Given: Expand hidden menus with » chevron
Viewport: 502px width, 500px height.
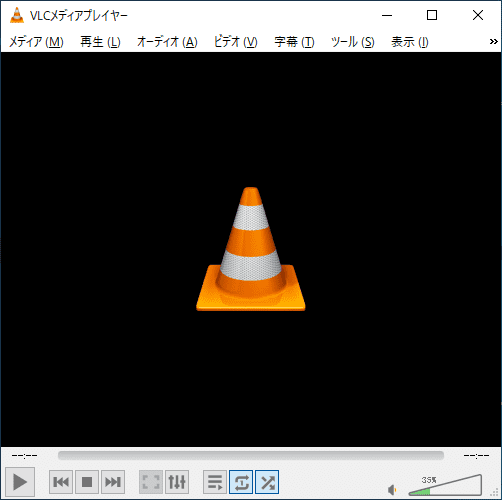Looking at the screenshot, I should (x=493, y=42).
